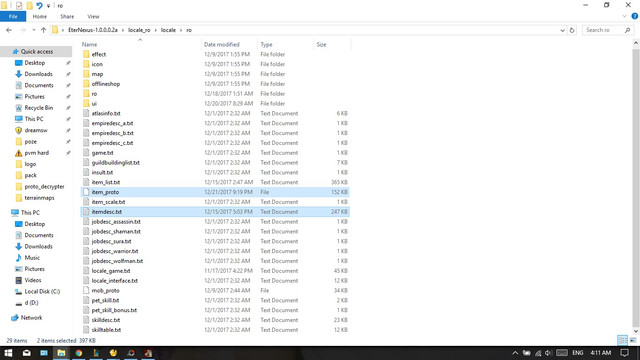Select the item_list.txt file
Screen dimensions: 640x360
point(106,182)
